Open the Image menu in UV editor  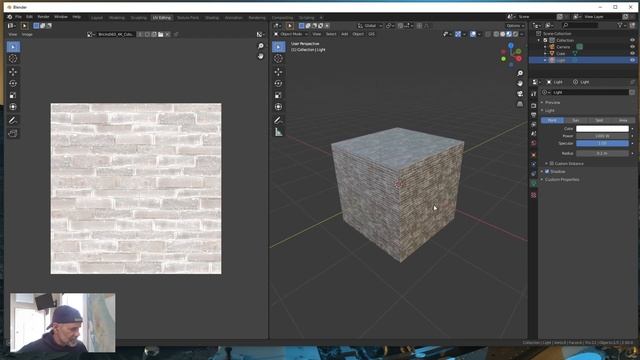[x=27, y=35]
